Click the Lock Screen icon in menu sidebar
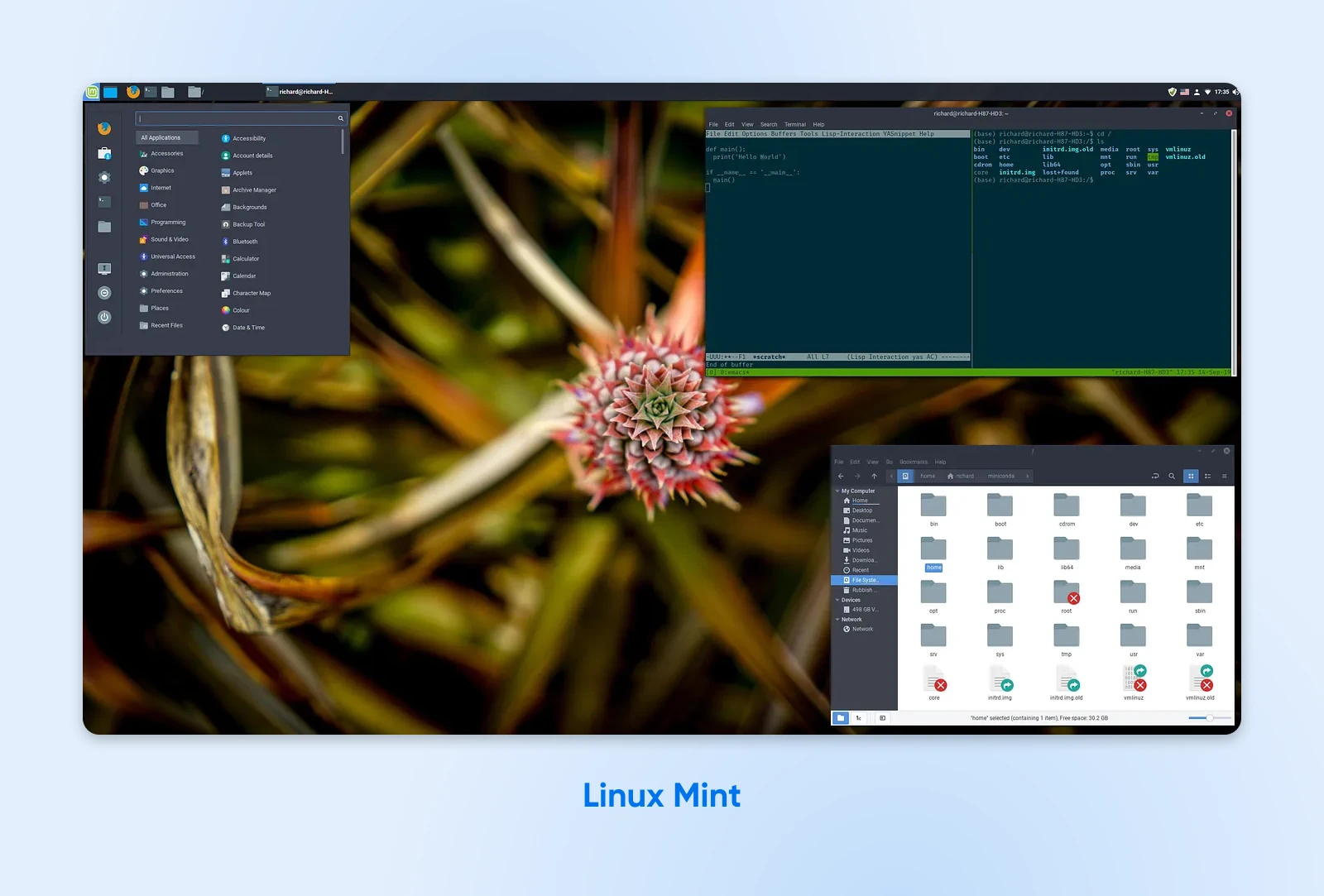 coord(104,269)
